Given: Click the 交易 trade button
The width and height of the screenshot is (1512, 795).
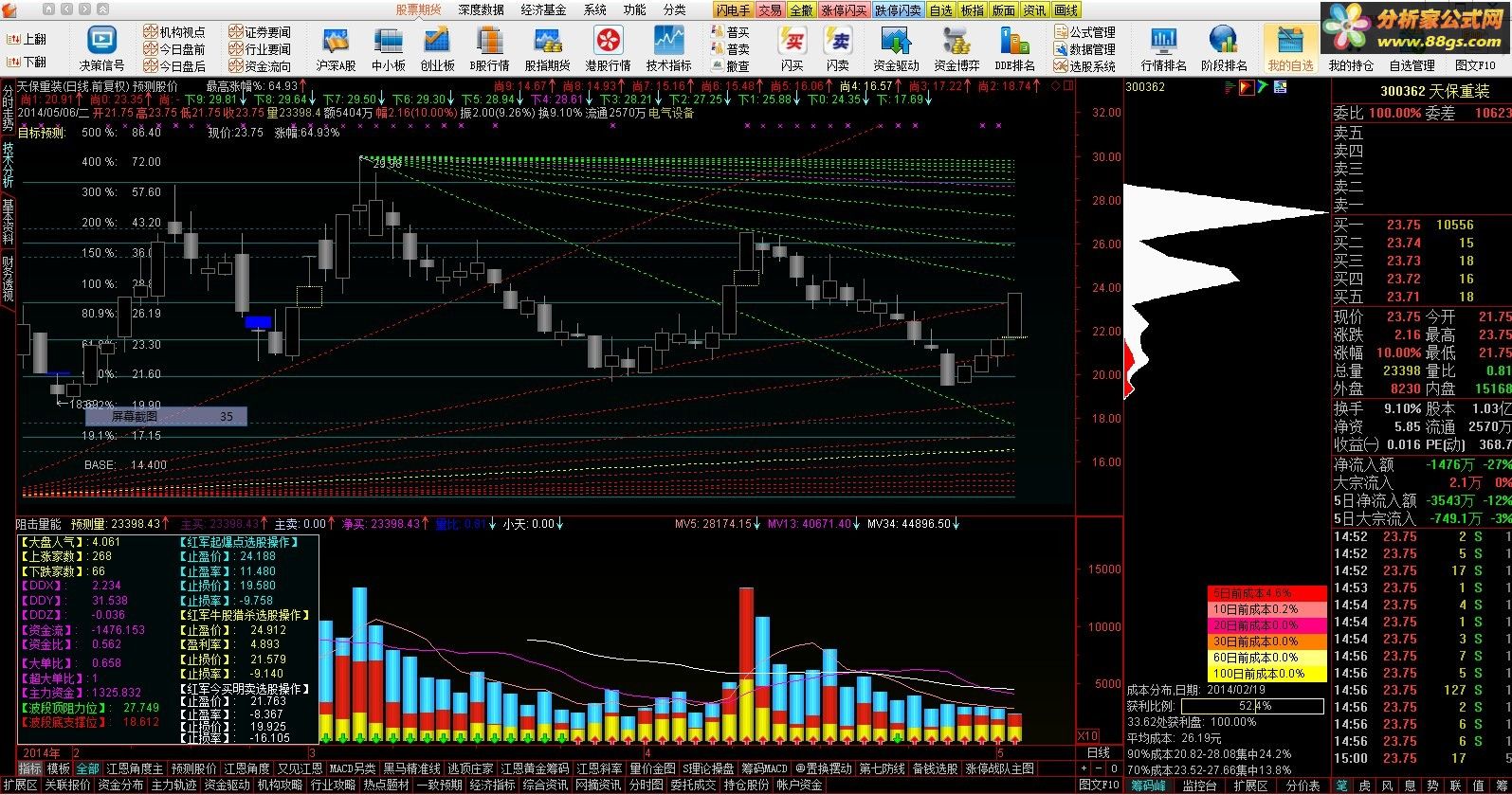Looking at the screenshot, I should click(x=770, y=10).
